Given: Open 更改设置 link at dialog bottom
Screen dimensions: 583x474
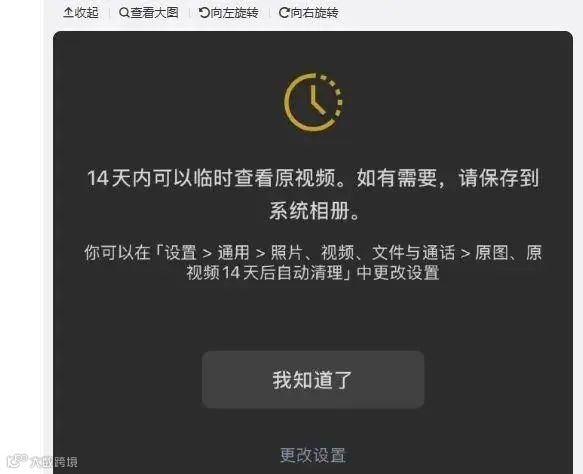Looking at the screenshot, I should tap(313, 455).
